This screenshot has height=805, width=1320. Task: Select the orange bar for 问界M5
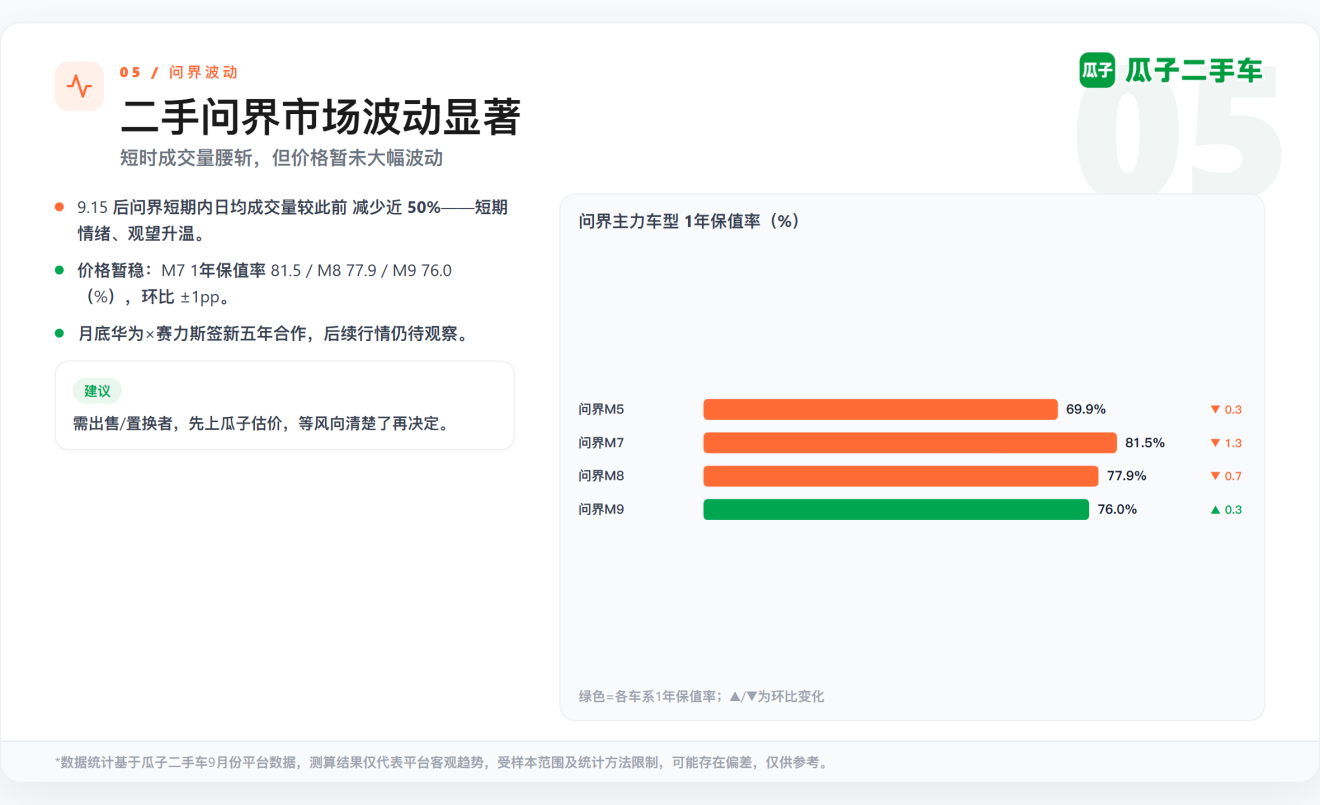[x=880, y=409]
